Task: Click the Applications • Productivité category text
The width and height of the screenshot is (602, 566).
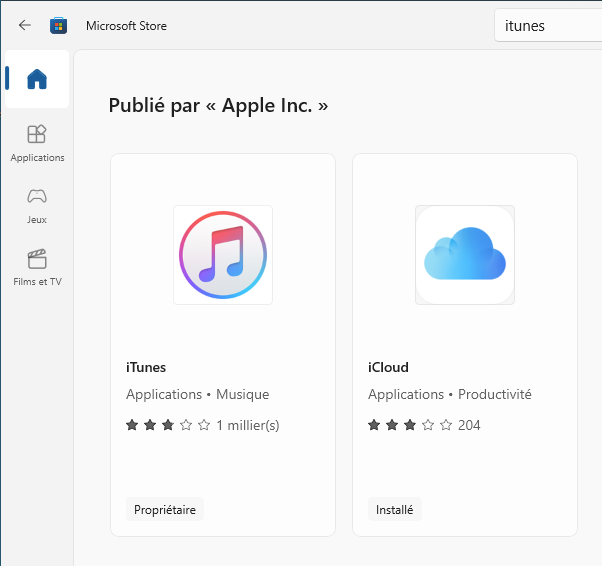Action: (450, 394)
